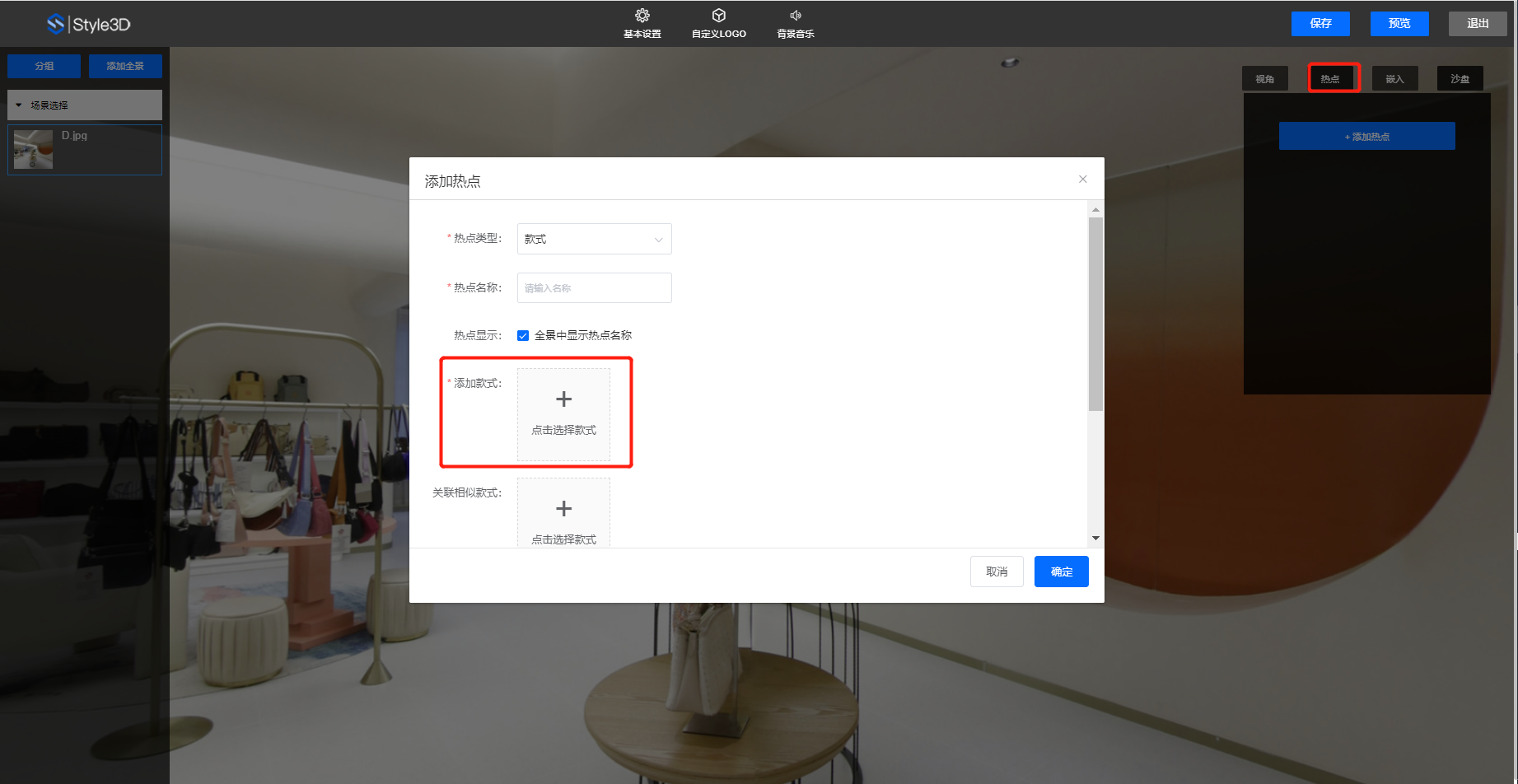Collapse the 场景选择 section
Viewport: 1518px width, 784px height.
pyautogui.click(x=19, y=105)
